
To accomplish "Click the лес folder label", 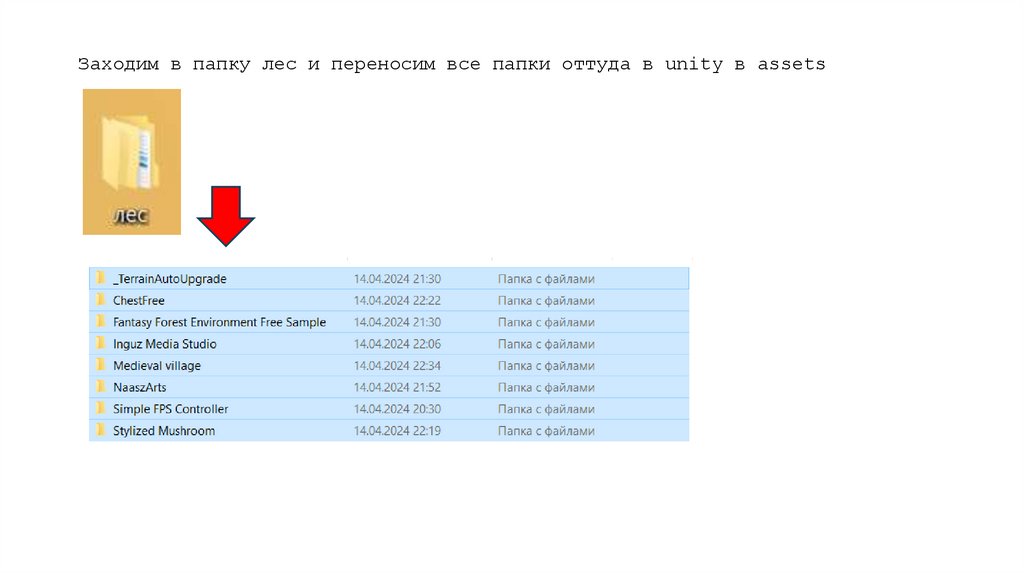I will pos(131,215).
